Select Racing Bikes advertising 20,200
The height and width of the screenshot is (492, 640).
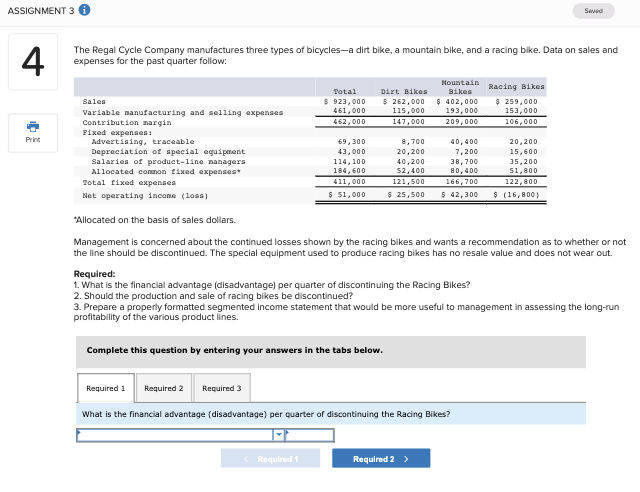coord(523,142)
